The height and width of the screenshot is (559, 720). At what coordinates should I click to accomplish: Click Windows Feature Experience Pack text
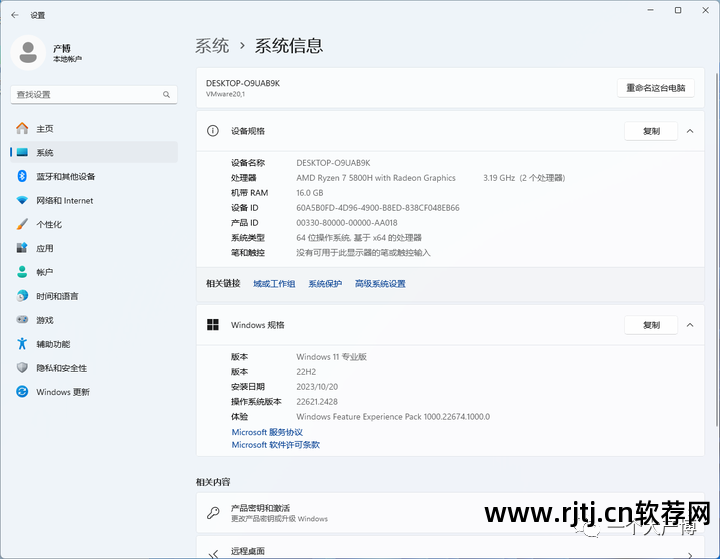[393, 417]
